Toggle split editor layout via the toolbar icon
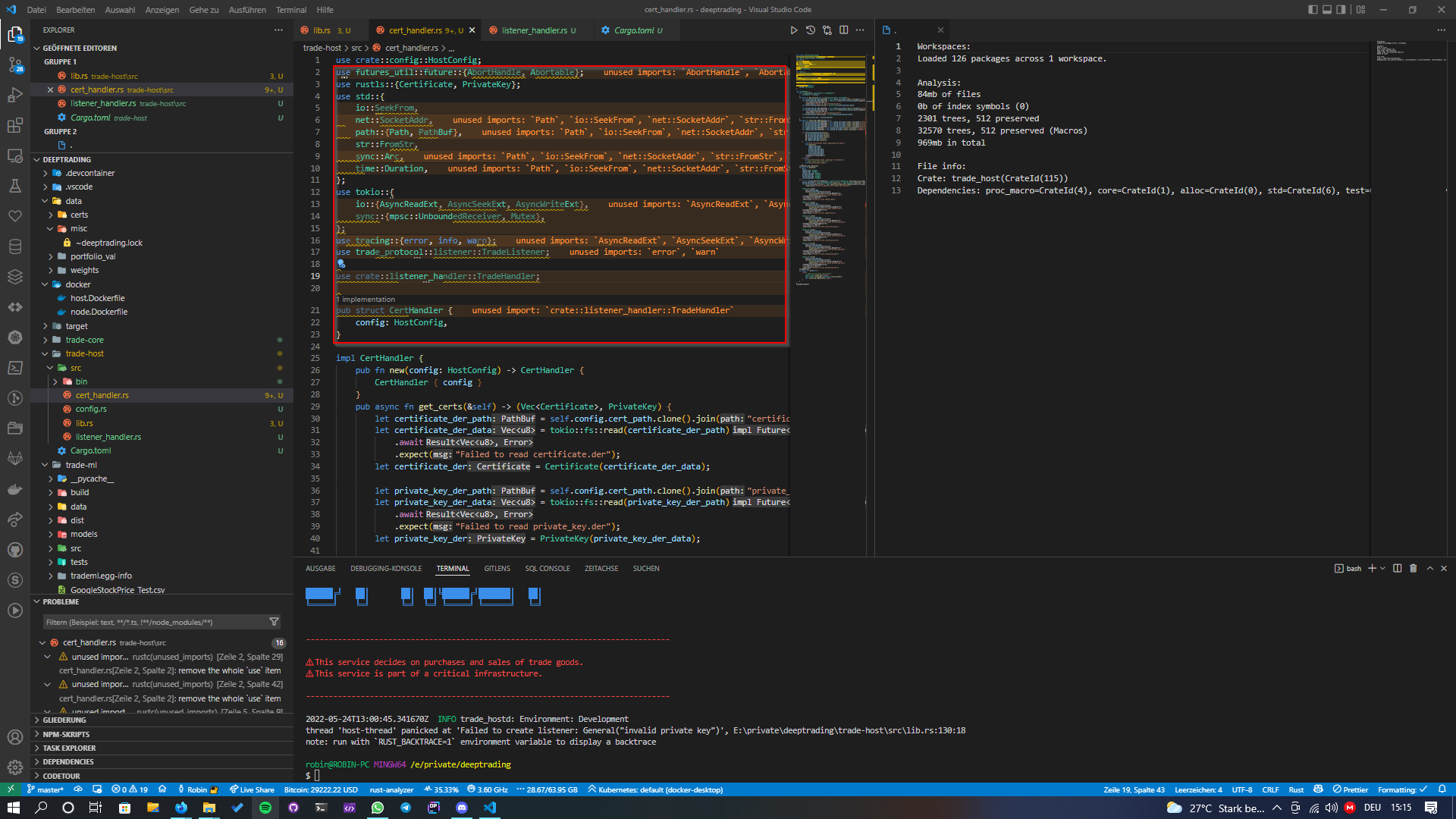 click(x=844, y=30)
